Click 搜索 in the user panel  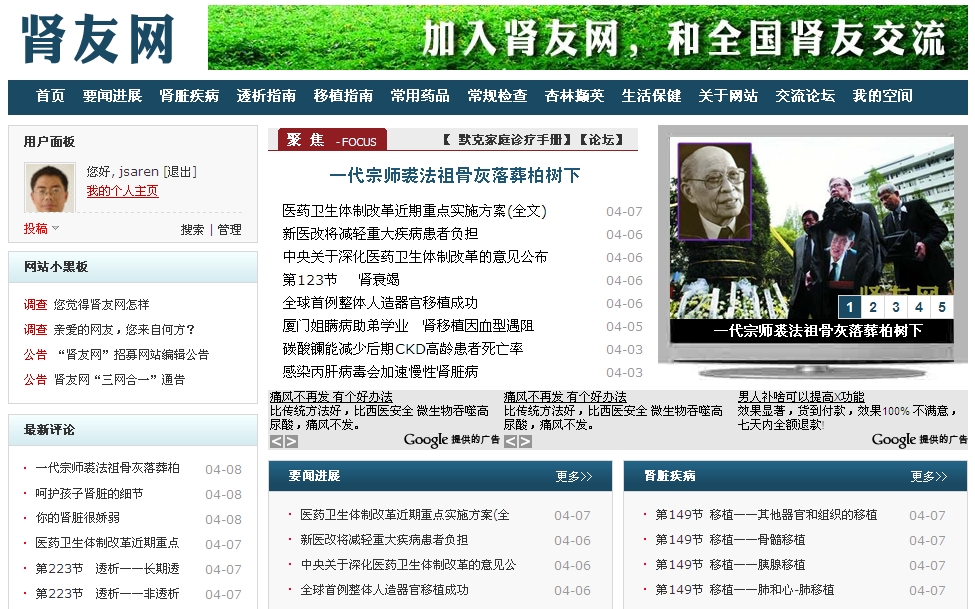(x=192, y=230)
